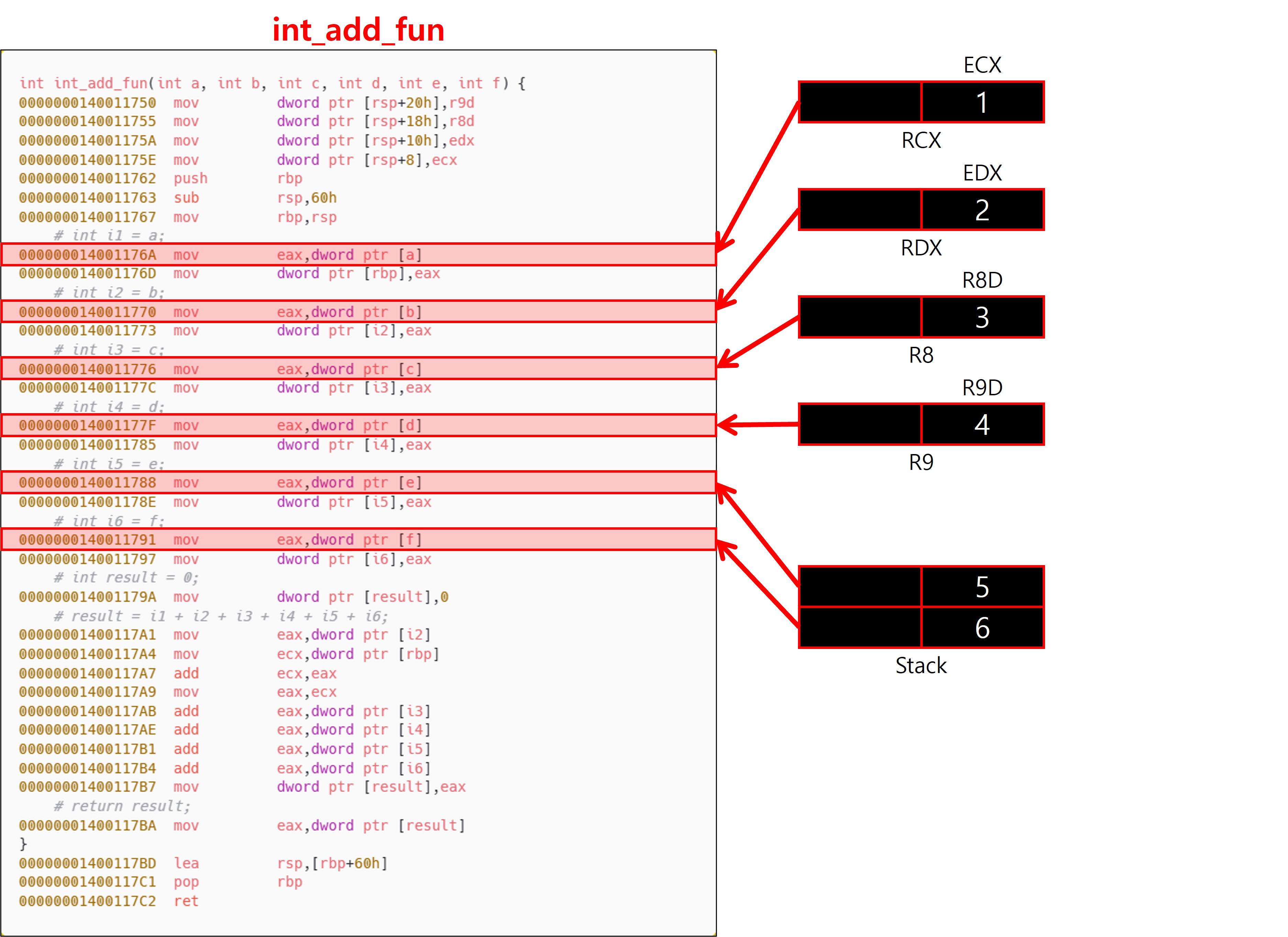Click the ret instruction at the bottom
Screen dimensions: 1288x937
tap(186, 901)
